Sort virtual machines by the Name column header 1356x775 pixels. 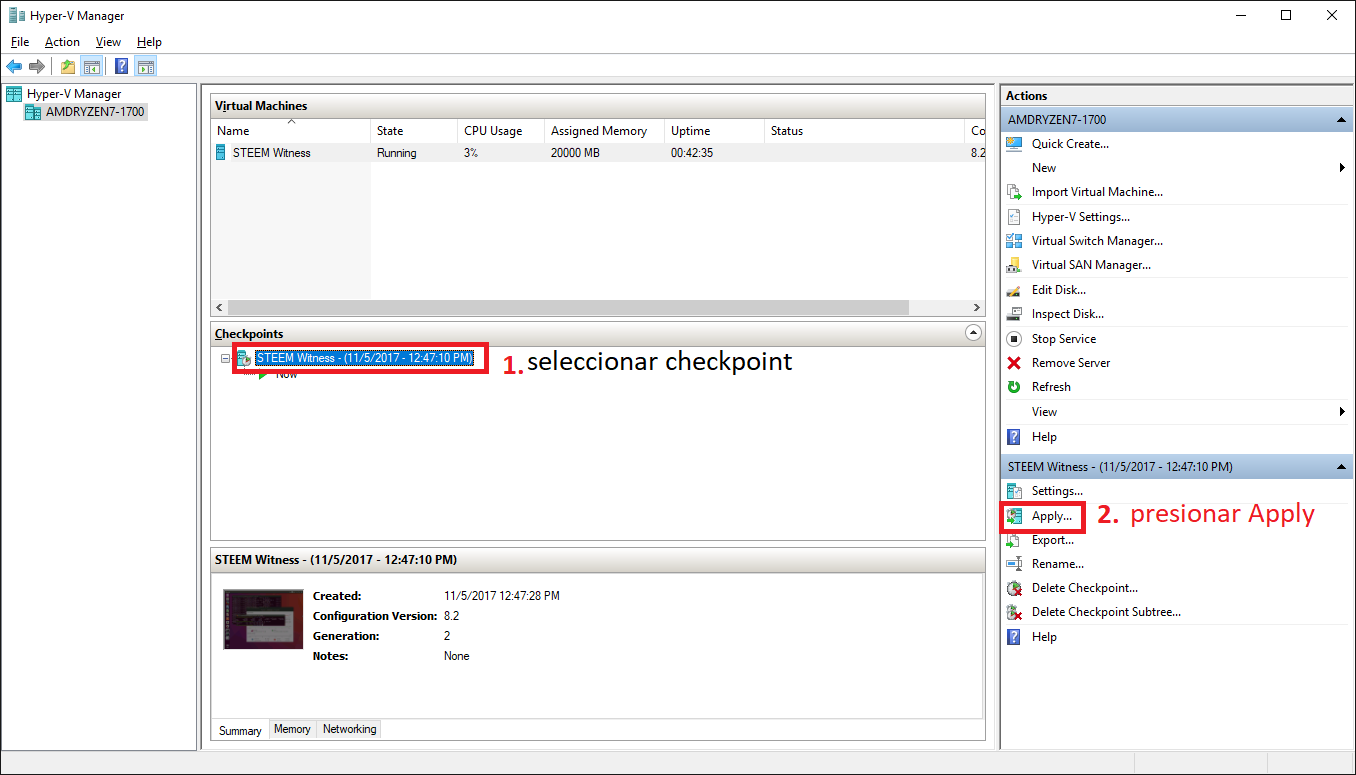291,131
